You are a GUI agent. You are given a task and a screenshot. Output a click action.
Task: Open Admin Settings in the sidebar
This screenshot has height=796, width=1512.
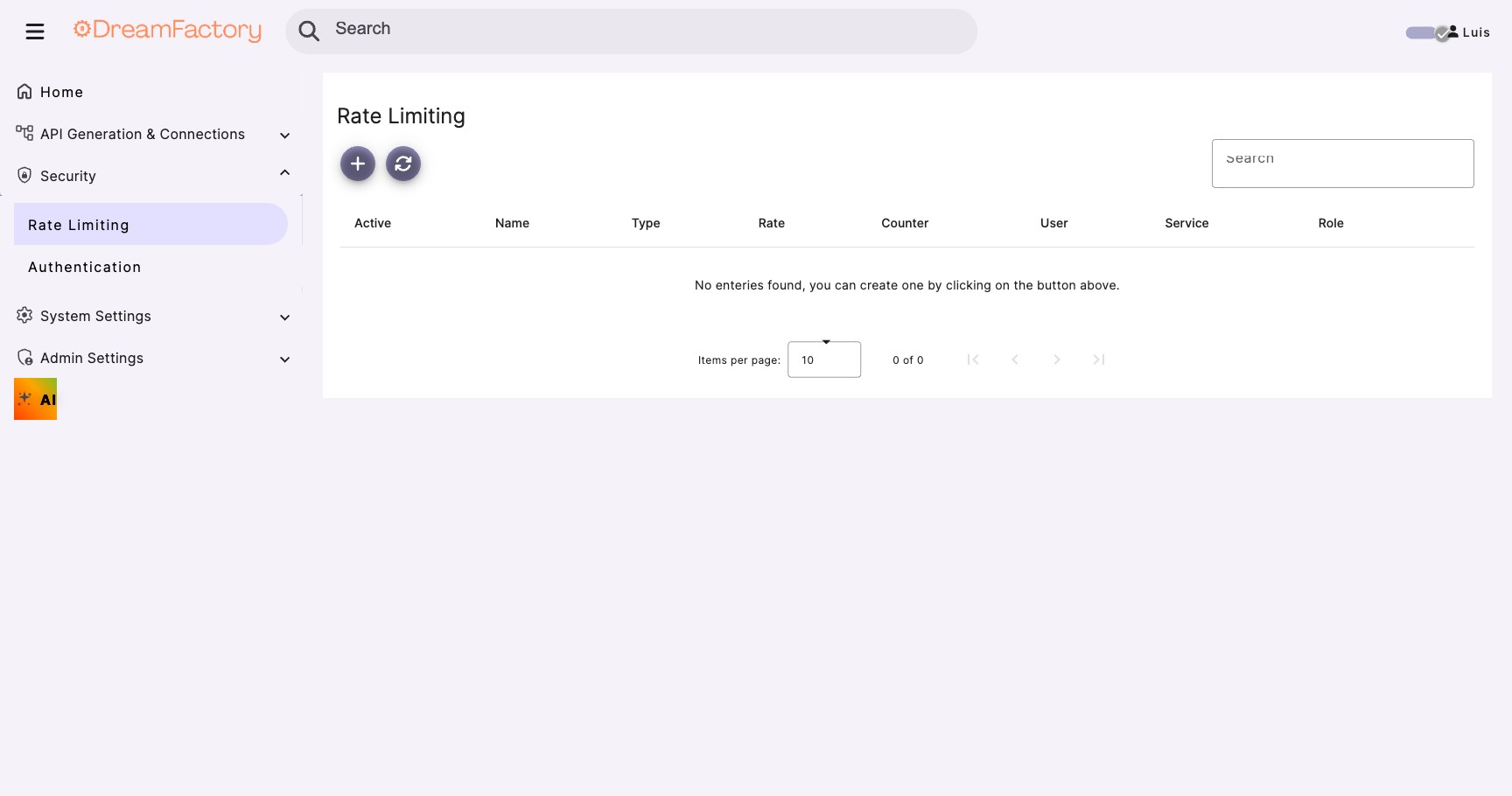[91, 358]
